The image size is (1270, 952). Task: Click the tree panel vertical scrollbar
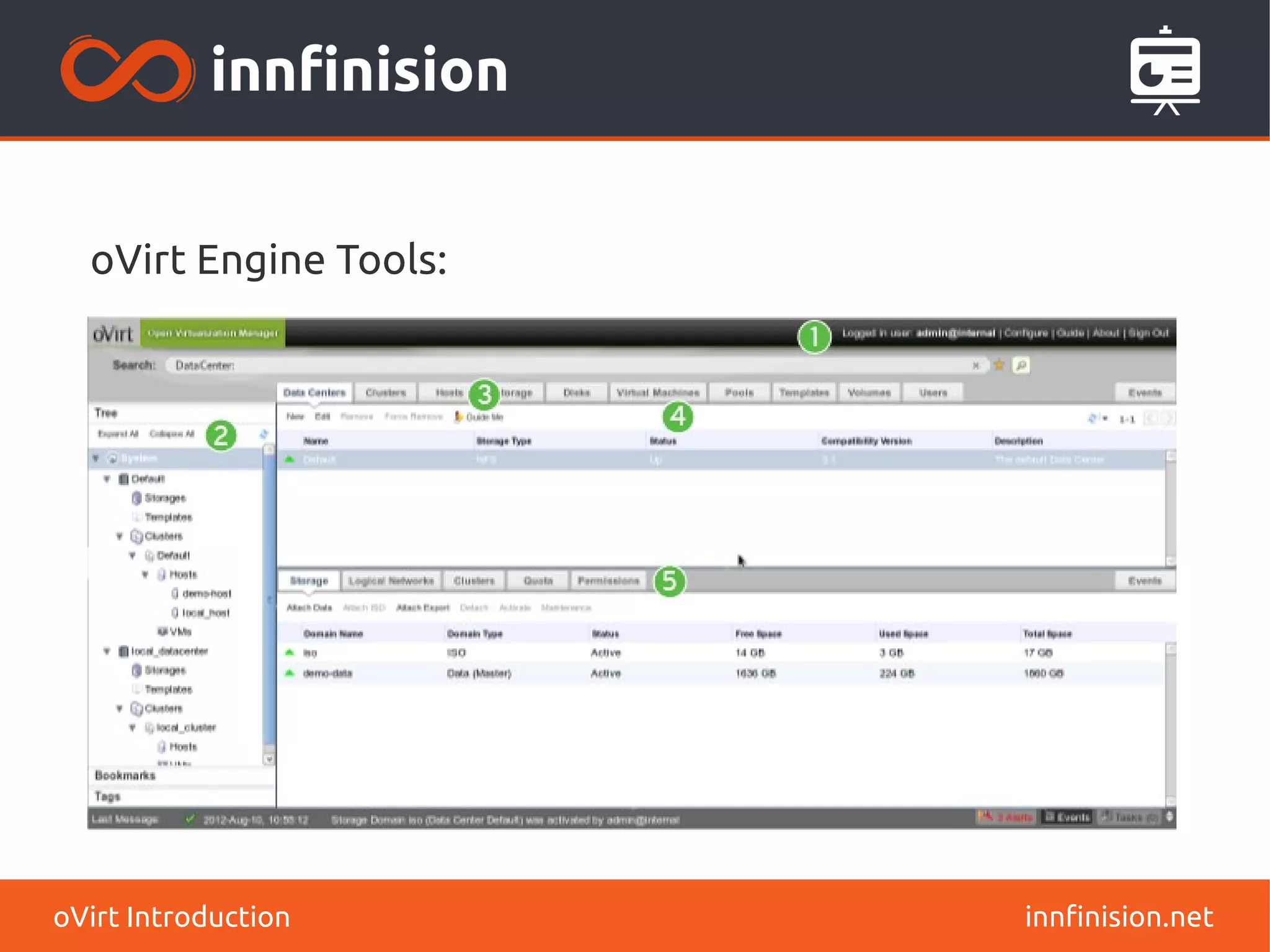269,598
